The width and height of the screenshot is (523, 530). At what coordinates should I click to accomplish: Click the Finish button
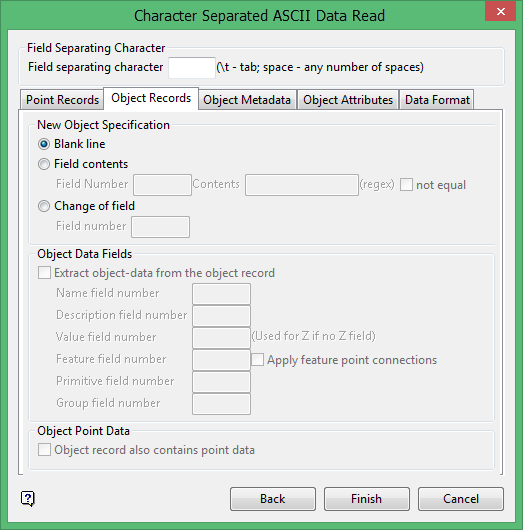click(367, 499)
